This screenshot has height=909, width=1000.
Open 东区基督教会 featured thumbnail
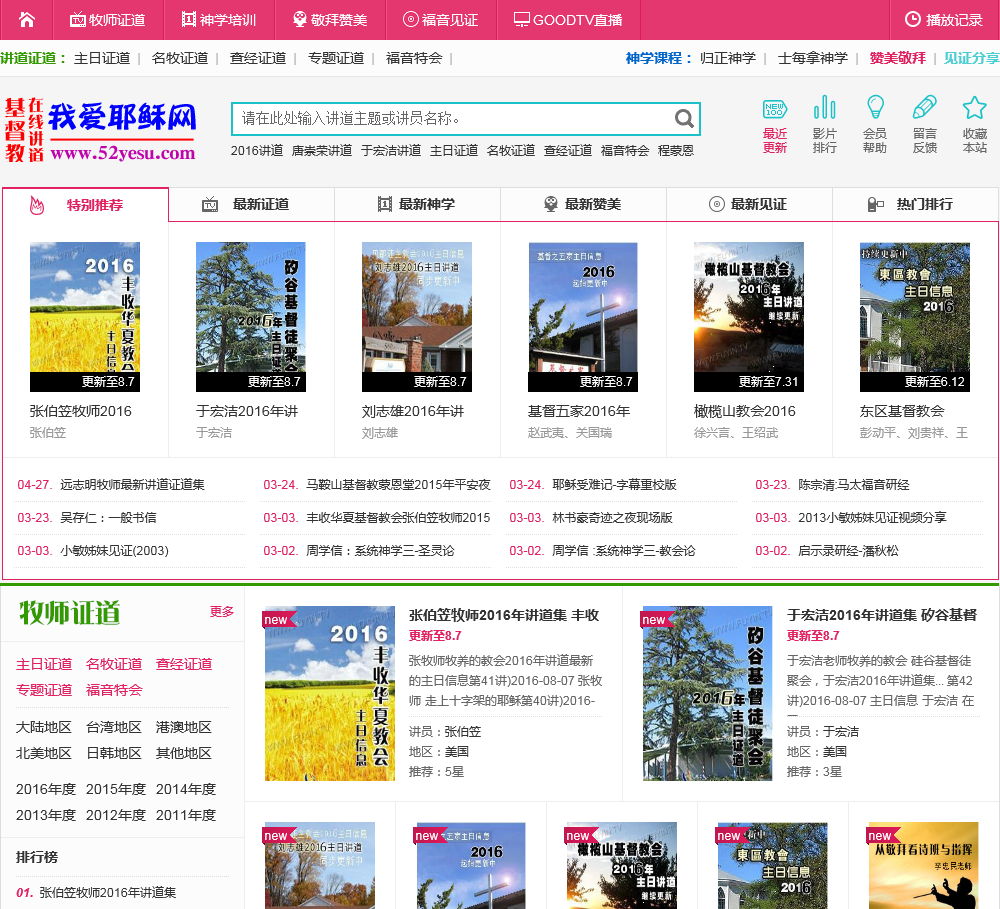coord(914,316)
